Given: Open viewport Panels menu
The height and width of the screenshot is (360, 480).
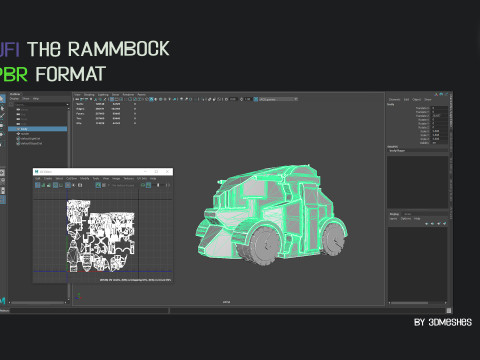Looking at the screenshot, I should [x=142, y=95].
